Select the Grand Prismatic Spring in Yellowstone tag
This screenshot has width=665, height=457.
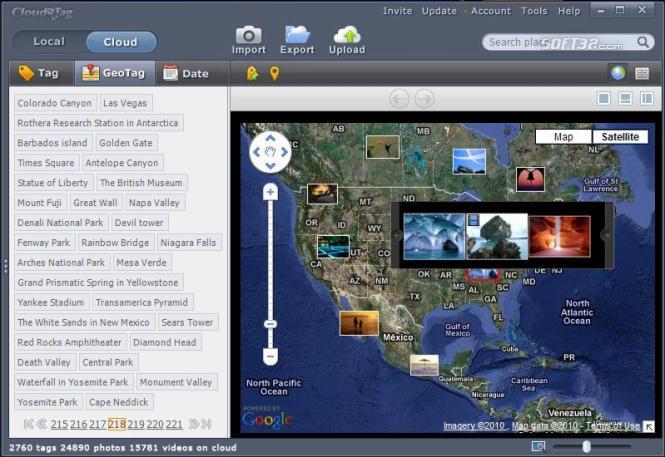[x=98, y=282]
